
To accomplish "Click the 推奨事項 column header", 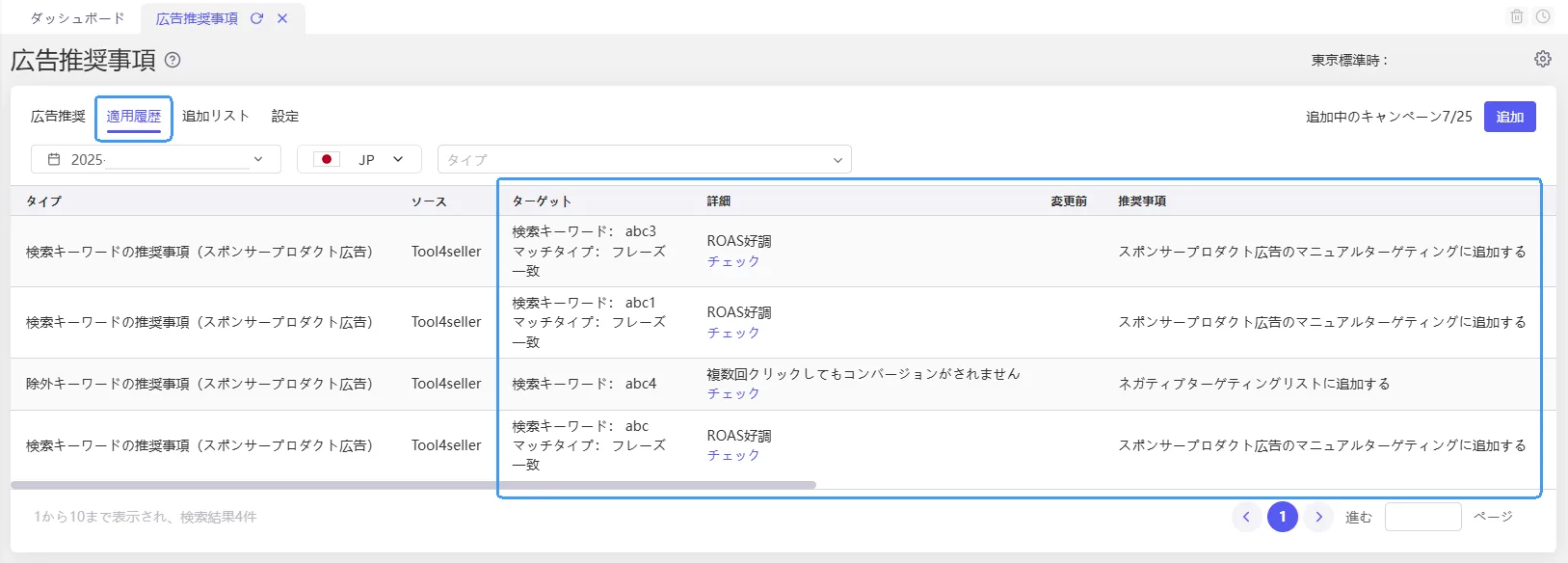I will click(x=1142, y=201).
